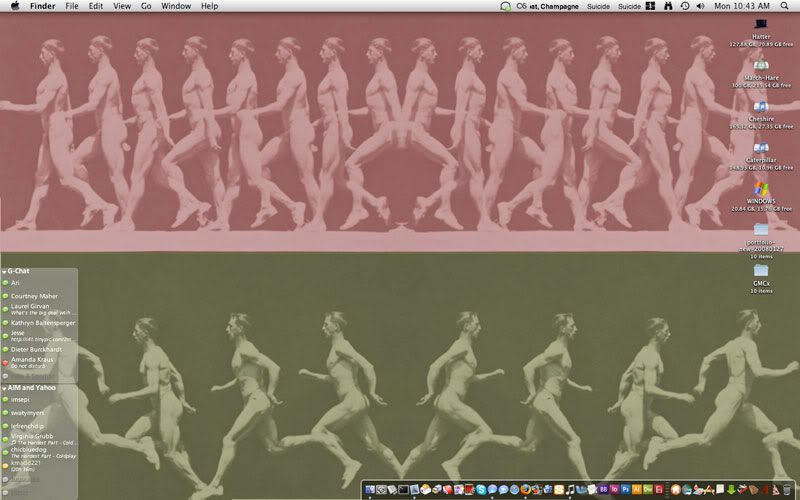Open Illustrator from the dock
This screenshot has height=500, width=800.
tap(636, 490)
